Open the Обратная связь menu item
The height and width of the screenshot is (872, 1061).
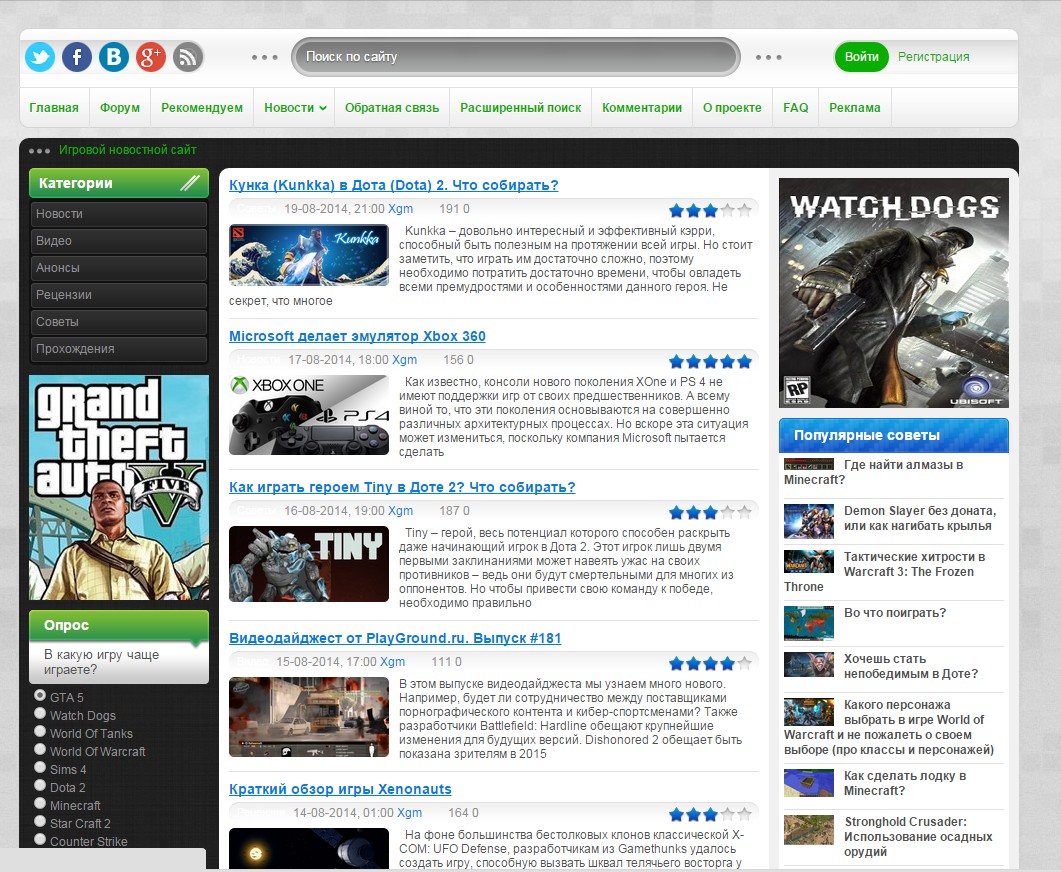click(x=392, y=108)
